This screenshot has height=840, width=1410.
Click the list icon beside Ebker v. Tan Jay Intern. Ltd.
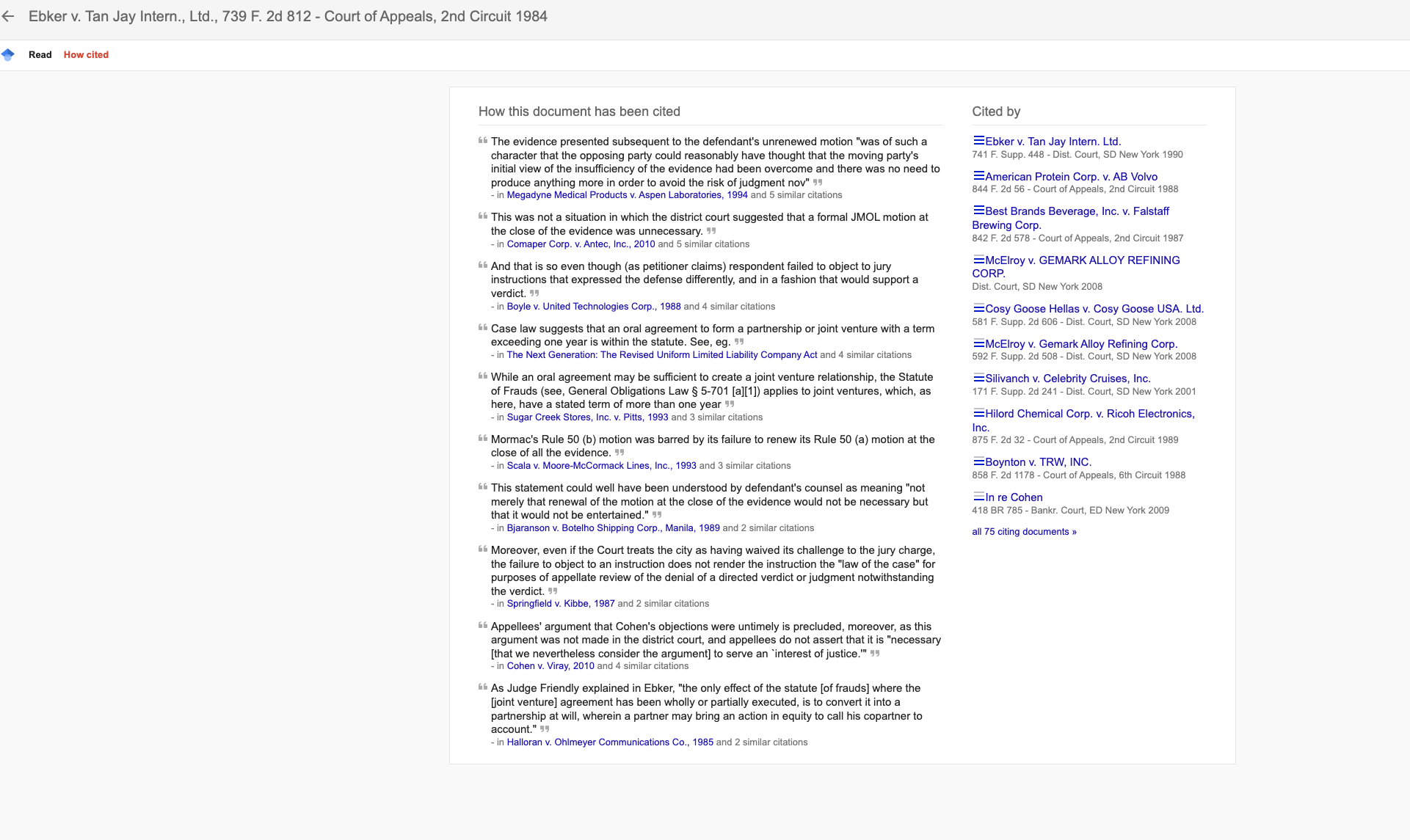[x=978, y=140]
